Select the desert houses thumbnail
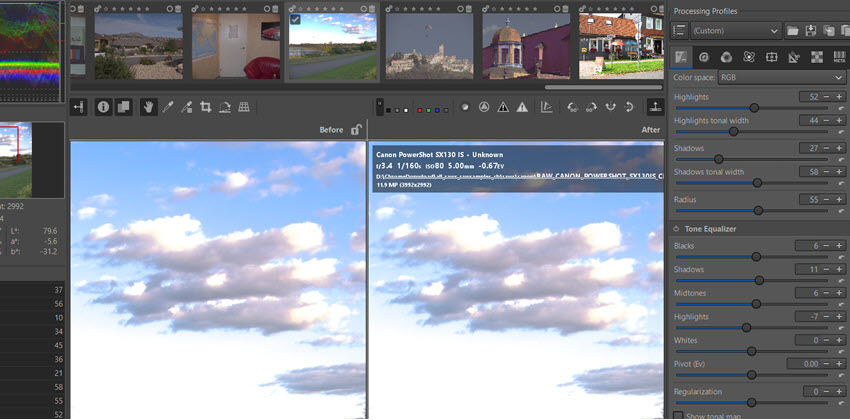850x420 pixels. (x=138, y=46)
